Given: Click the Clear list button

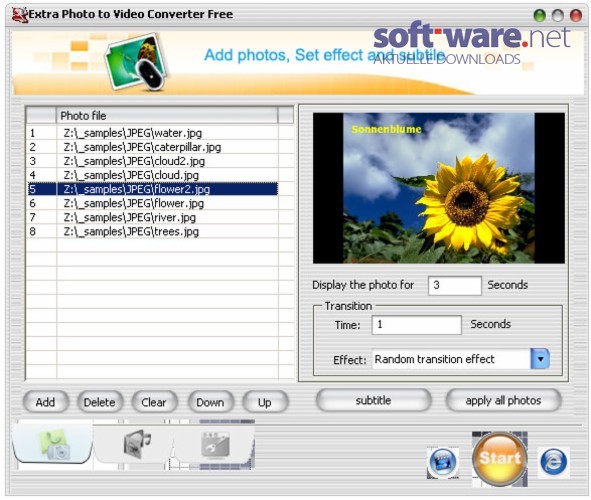Looking at the screenshot, I should click(x=154, y=402).
